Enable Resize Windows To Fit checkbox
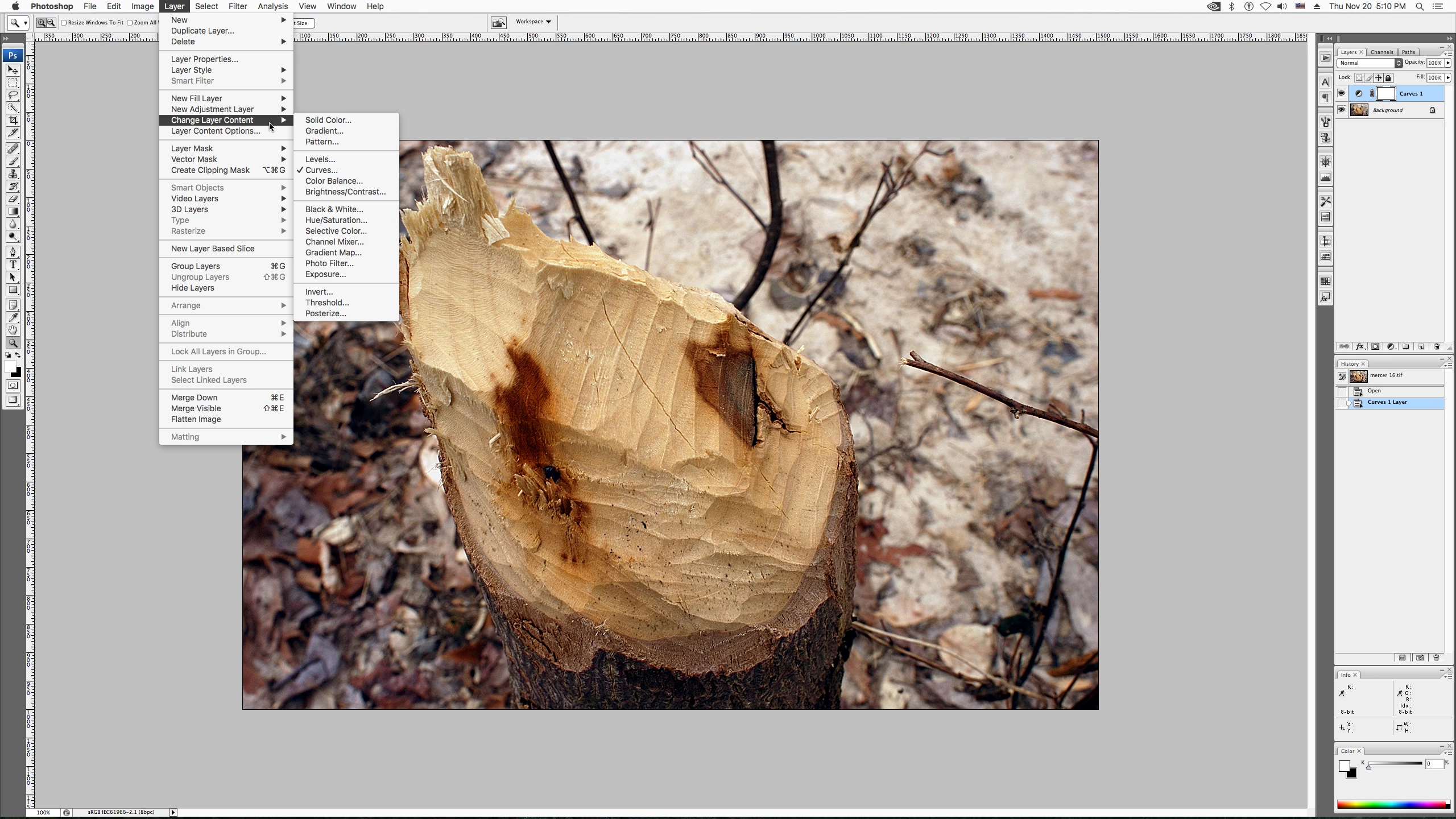Viewport: 1456px width, 819px height. coord(64,23)
